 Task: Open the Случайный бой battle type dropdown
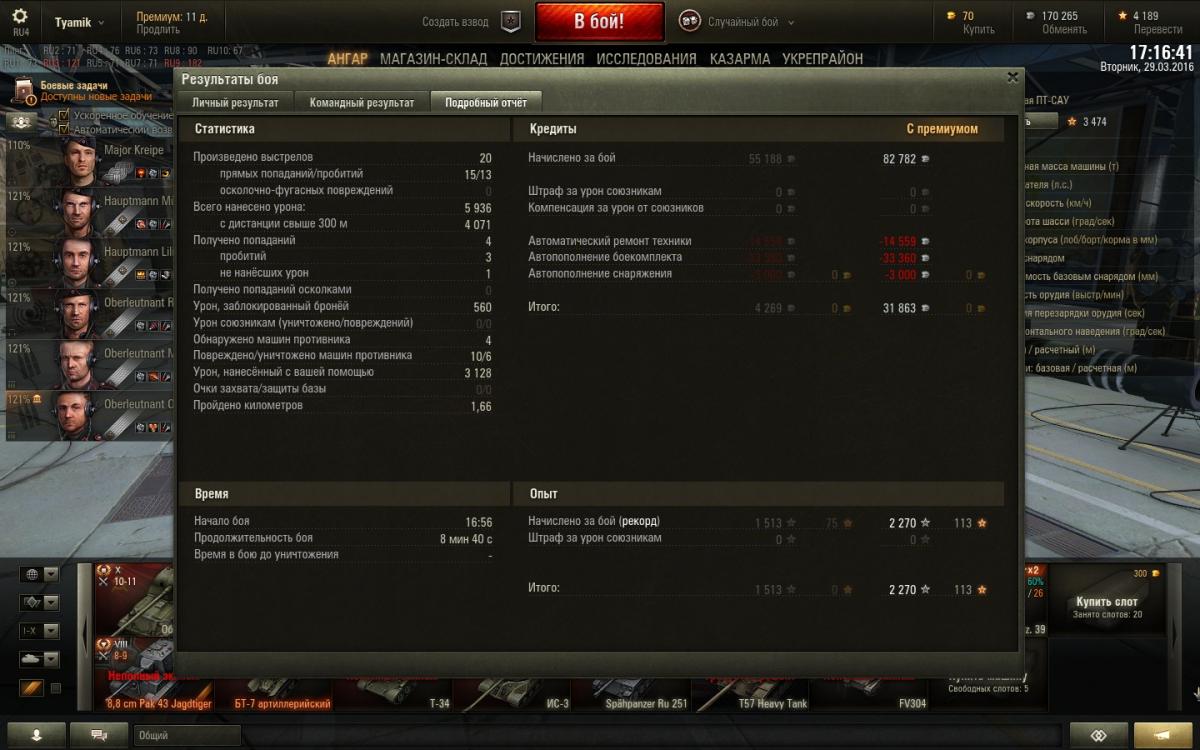pos(739,21)
